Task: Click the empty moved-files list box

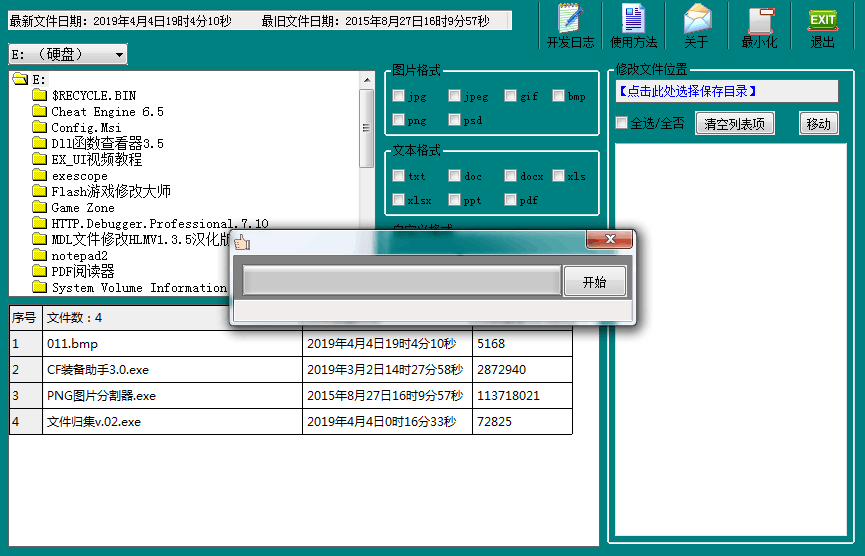Action: [x=730, y=339]
